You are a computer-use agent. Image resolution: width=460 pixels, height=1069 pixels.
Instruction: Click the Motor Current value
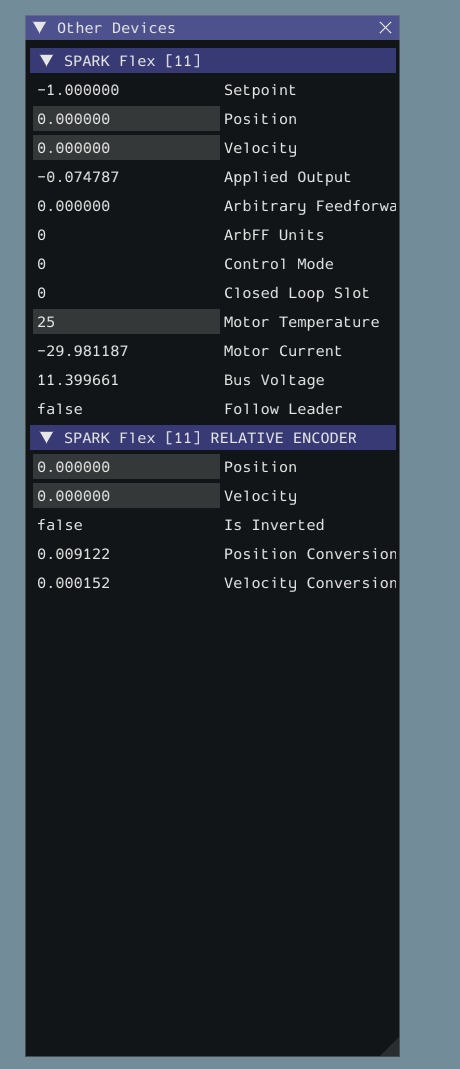coord(82,351)
